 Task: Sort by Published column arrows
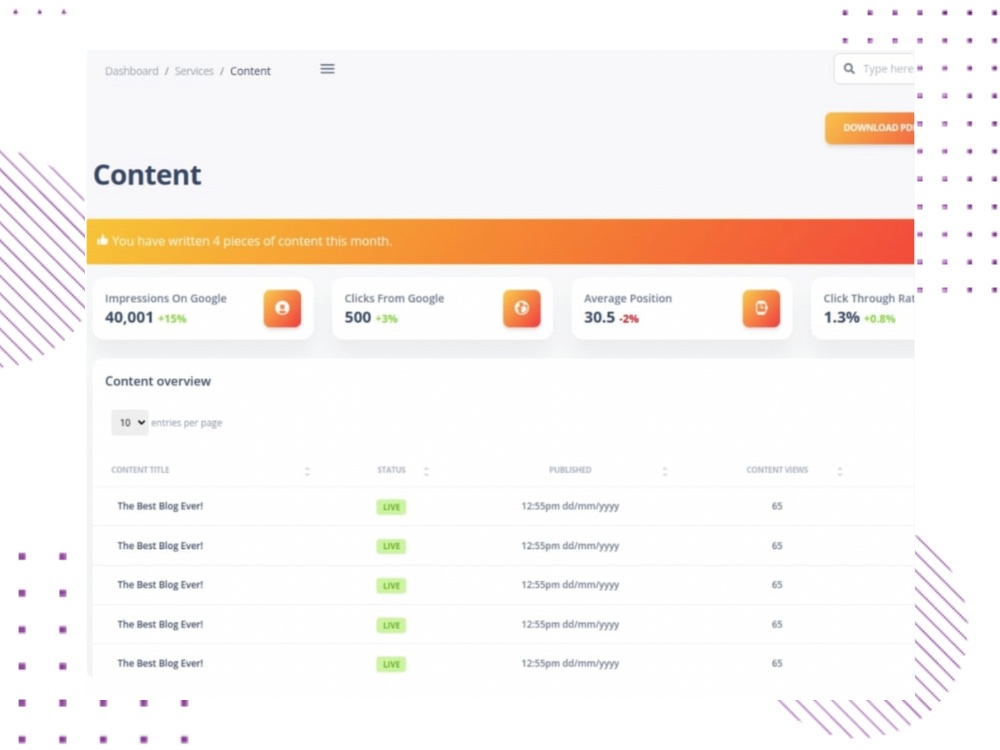(665, 471)
